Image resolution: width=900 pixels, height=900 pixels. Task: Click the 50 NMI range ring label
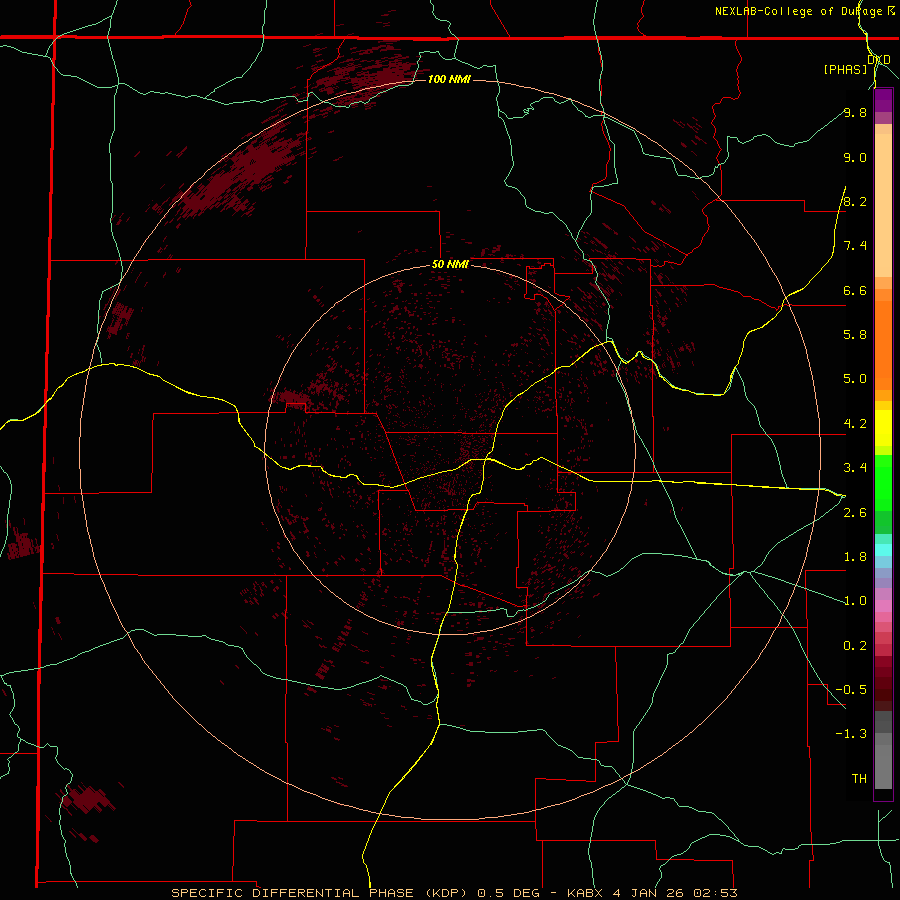point(449,264)
